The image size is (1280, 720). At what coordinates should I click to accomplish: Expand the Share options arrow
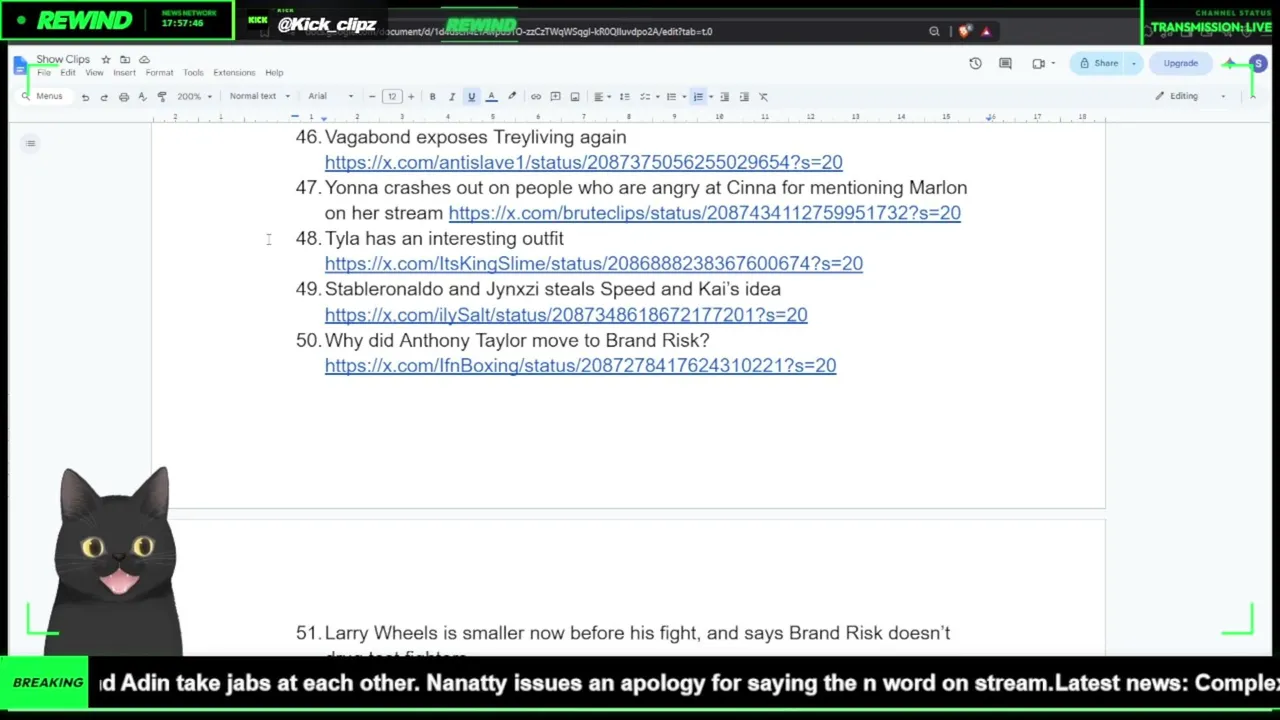click(x=1133, y=64)
